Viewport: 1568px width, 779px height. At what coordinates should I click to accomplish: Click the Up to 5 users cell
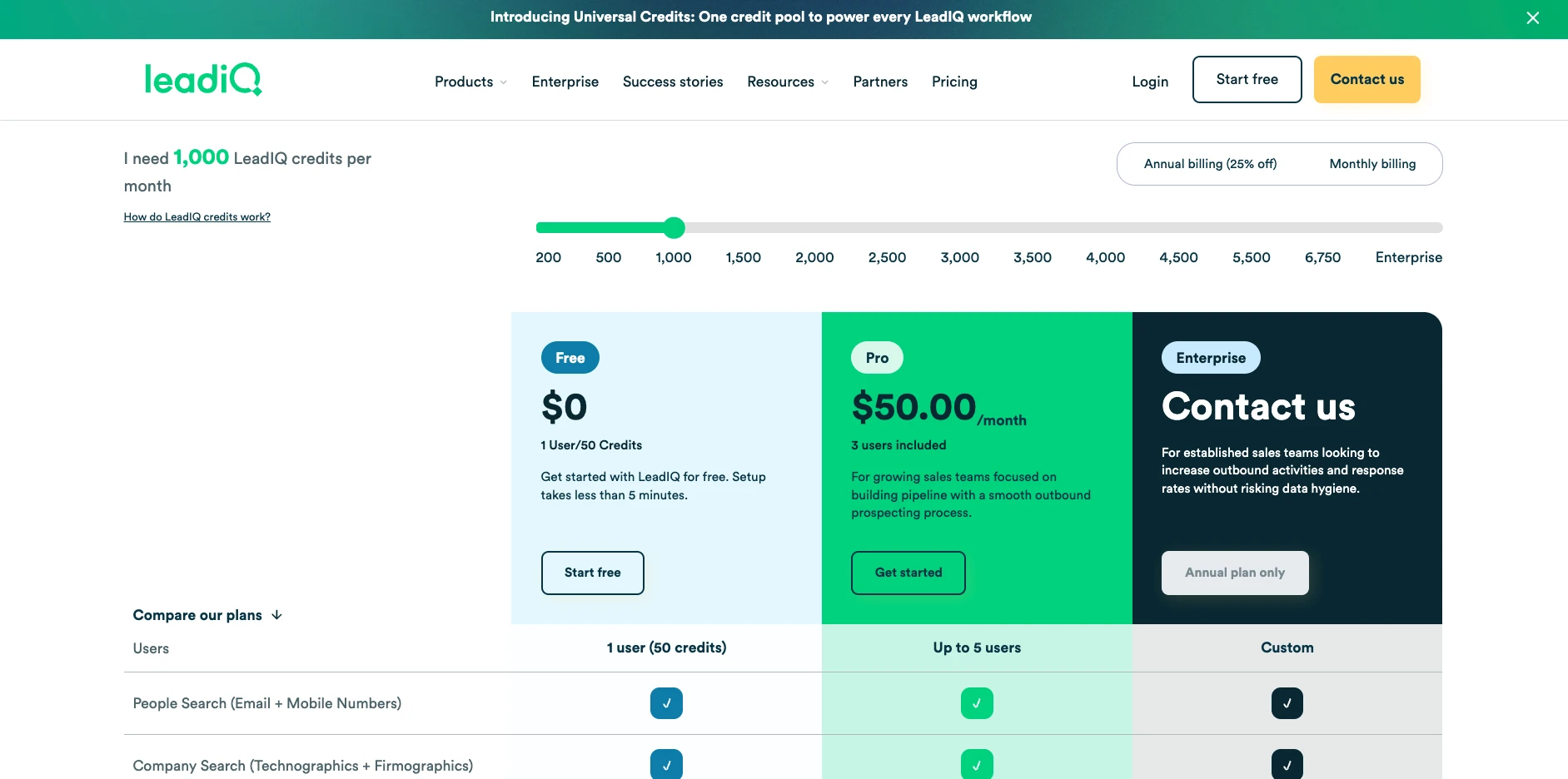[x=977, y=648]
